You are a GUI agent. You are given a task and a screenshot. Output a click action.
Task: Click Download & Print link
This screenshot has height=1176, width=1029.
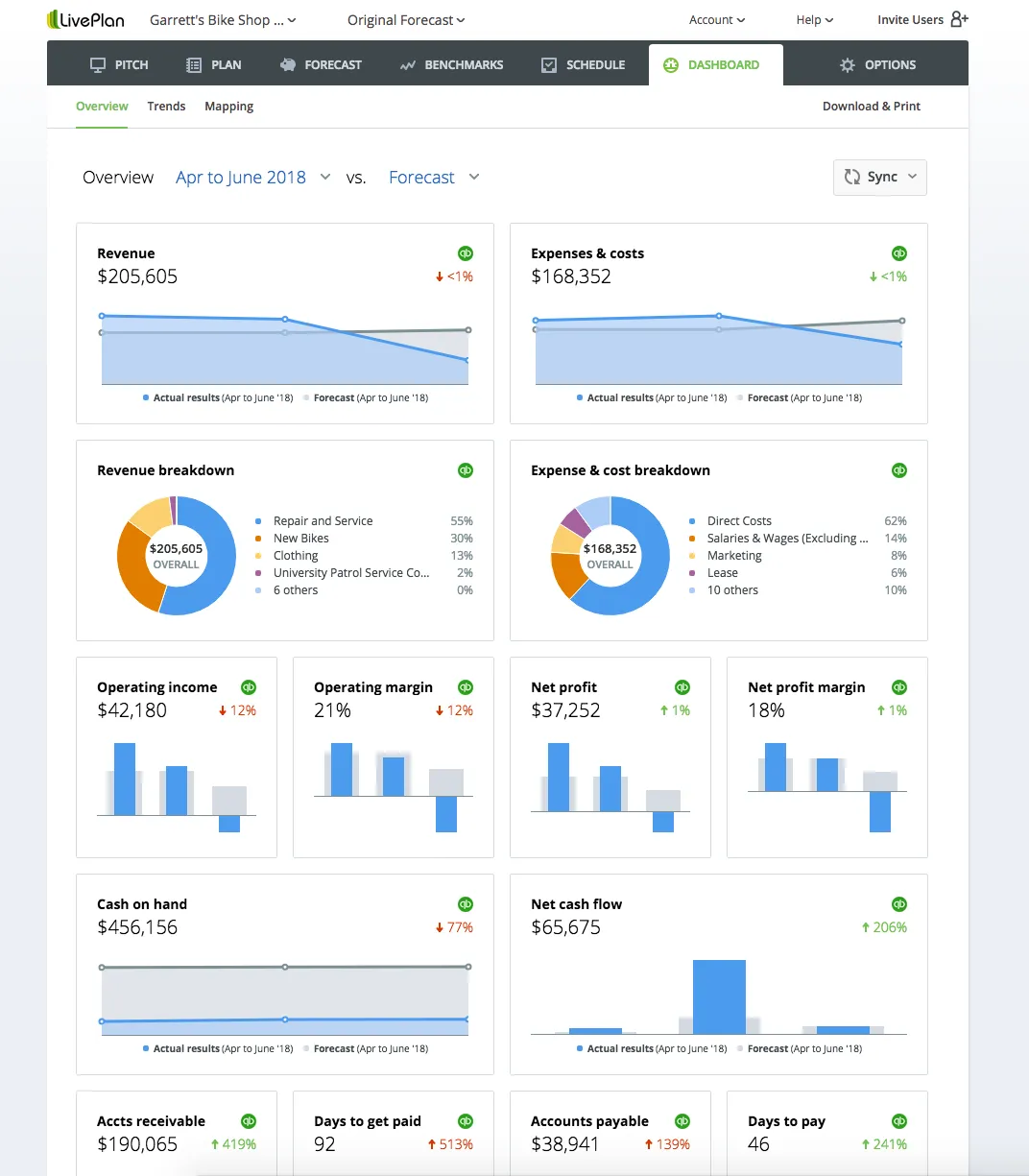click(x=871, y=107)
